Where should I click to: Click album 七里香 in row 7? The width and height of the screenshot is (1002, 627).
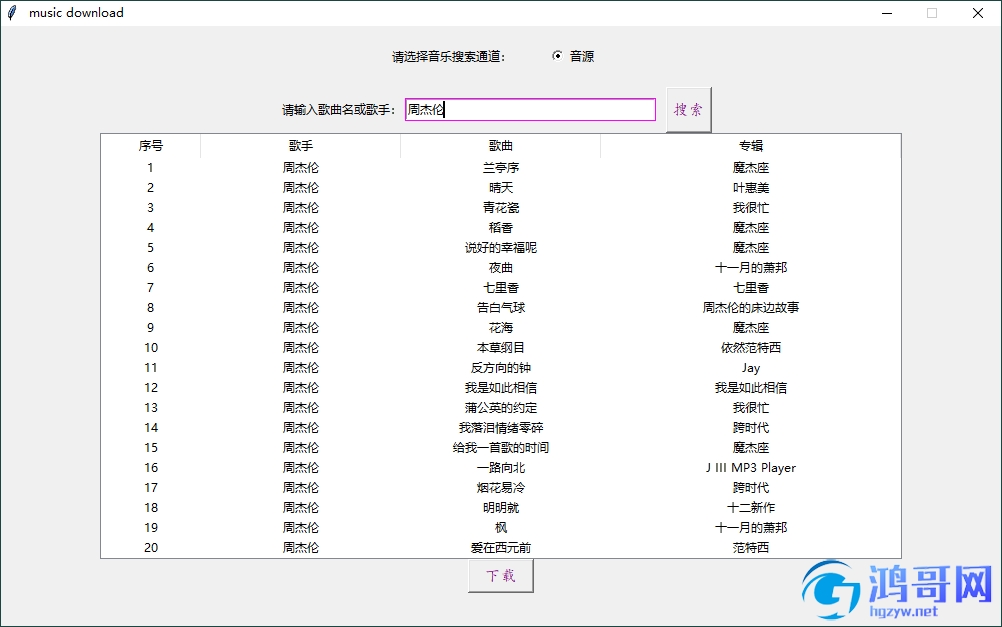click(x=751, y=288)
